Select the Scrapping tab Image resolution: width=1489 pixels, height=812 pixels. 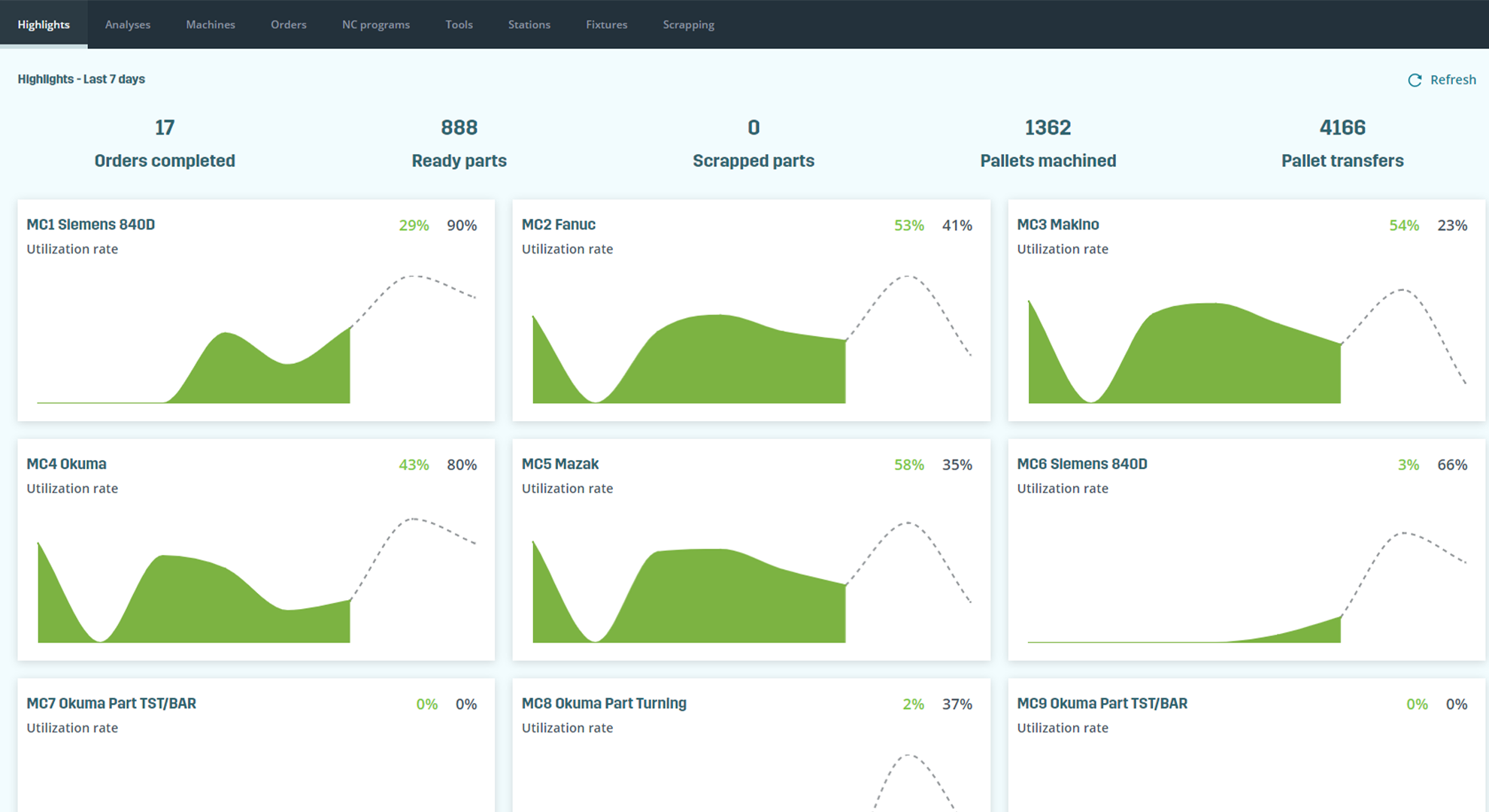pos(689,25)
